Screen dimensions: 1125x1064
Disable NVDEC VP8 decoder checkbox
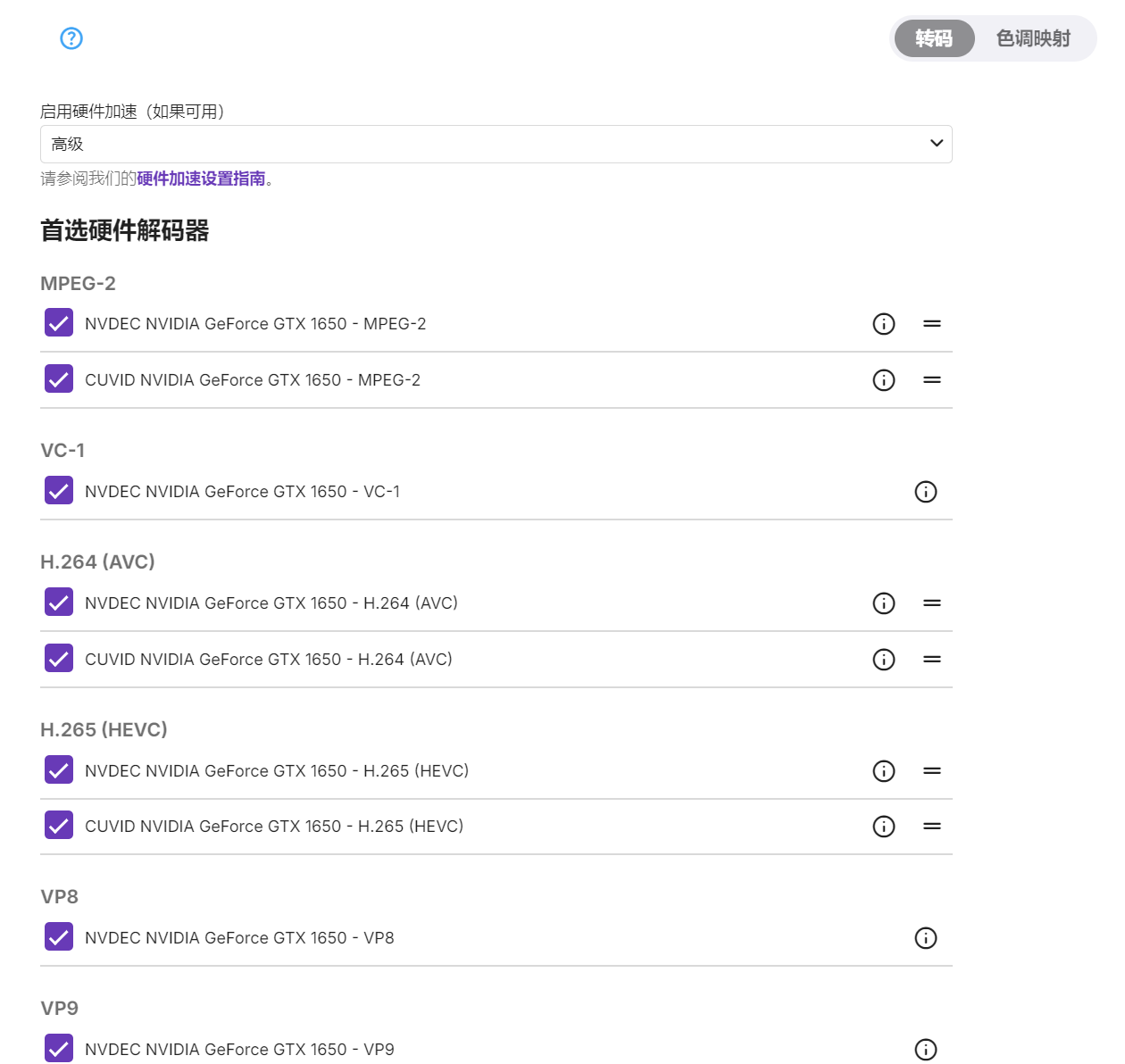pyautogui.click(x=59, y=937)
